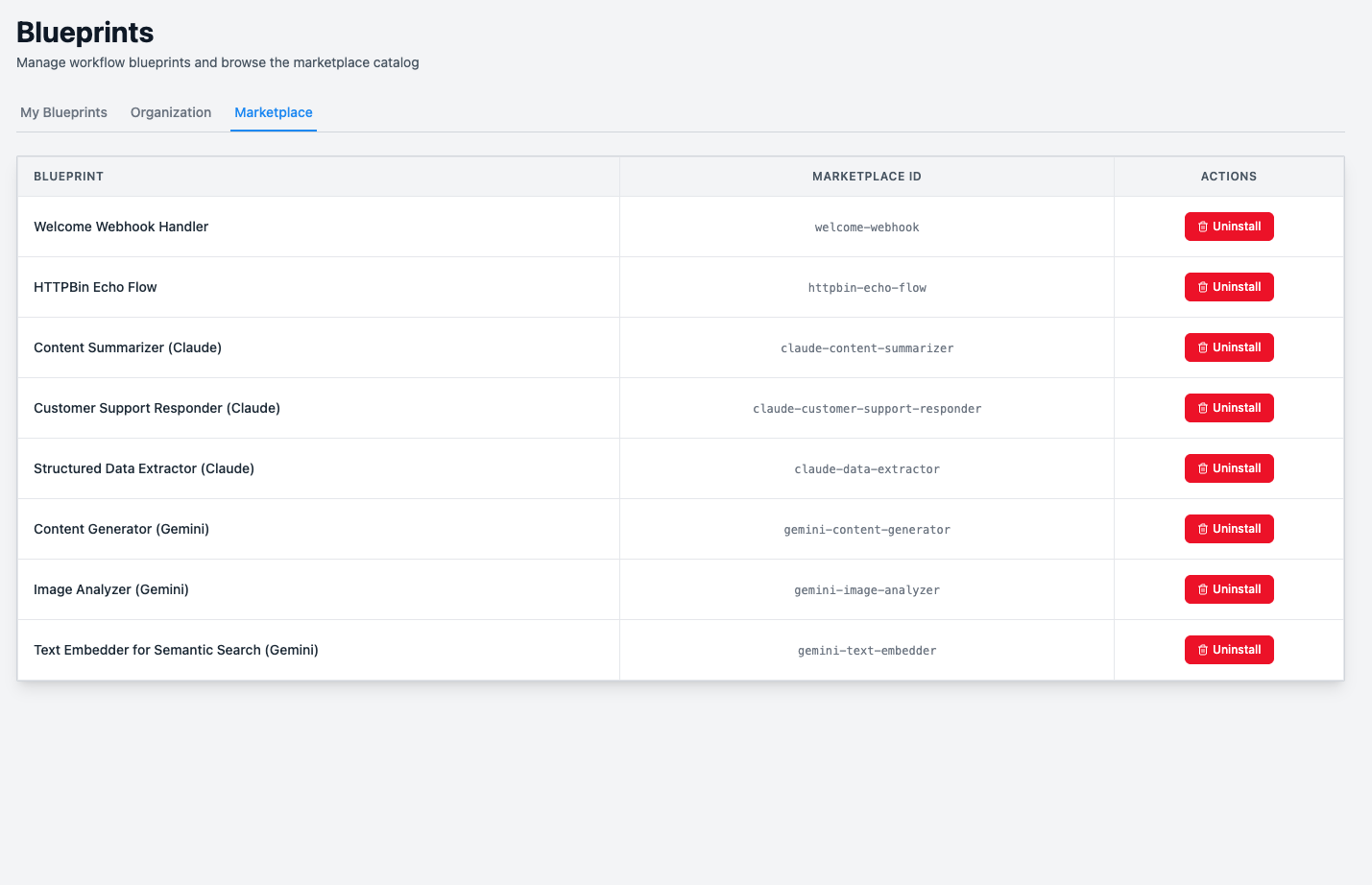Select the Marketplace tab

click(274, 112)
